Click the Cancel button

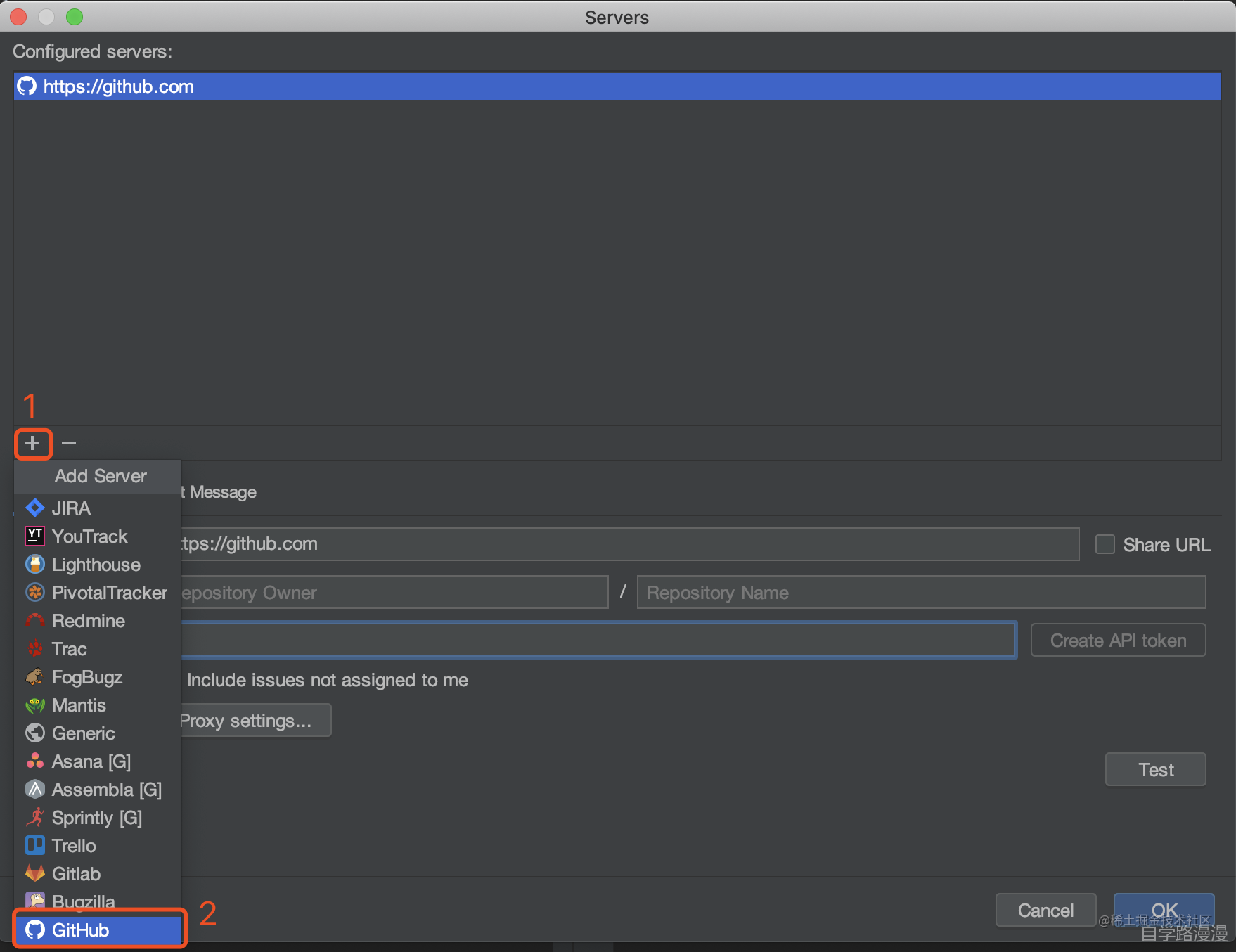coord(1045,910)
